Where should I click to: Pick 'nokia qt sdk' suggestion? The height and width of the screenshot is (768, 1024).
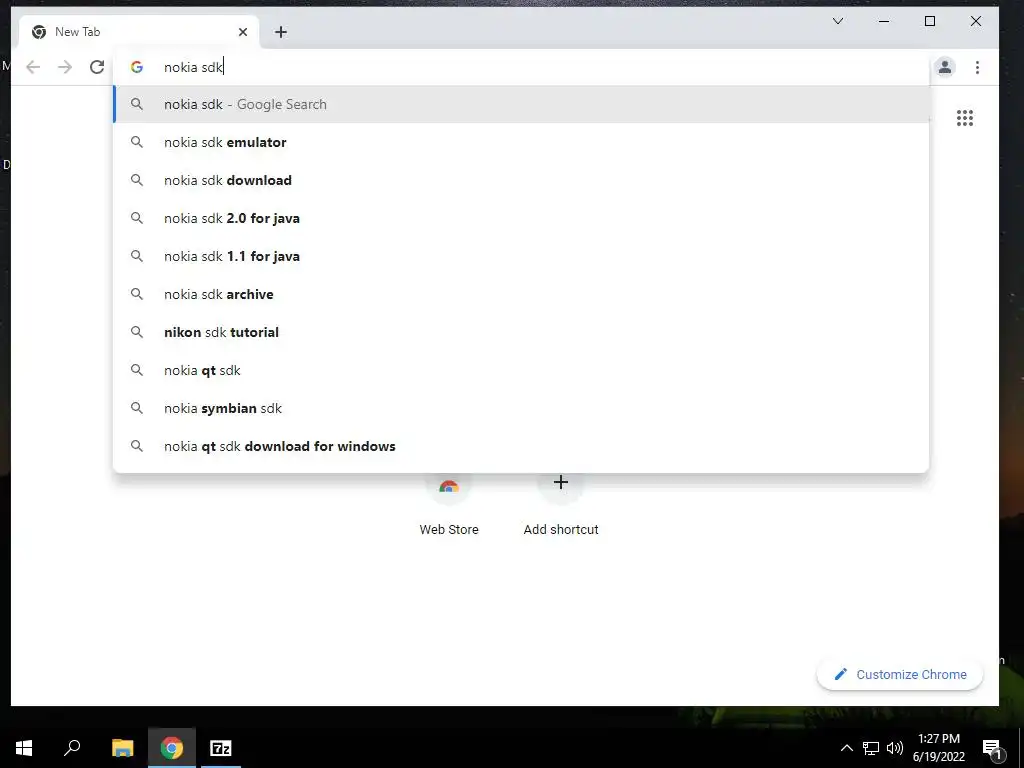pos(521,370)
